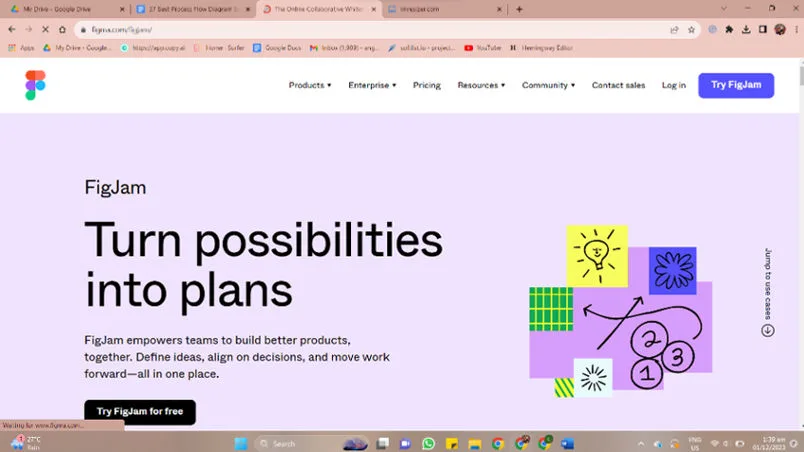Open Task View in the taskbar

(x=383, y=443)
